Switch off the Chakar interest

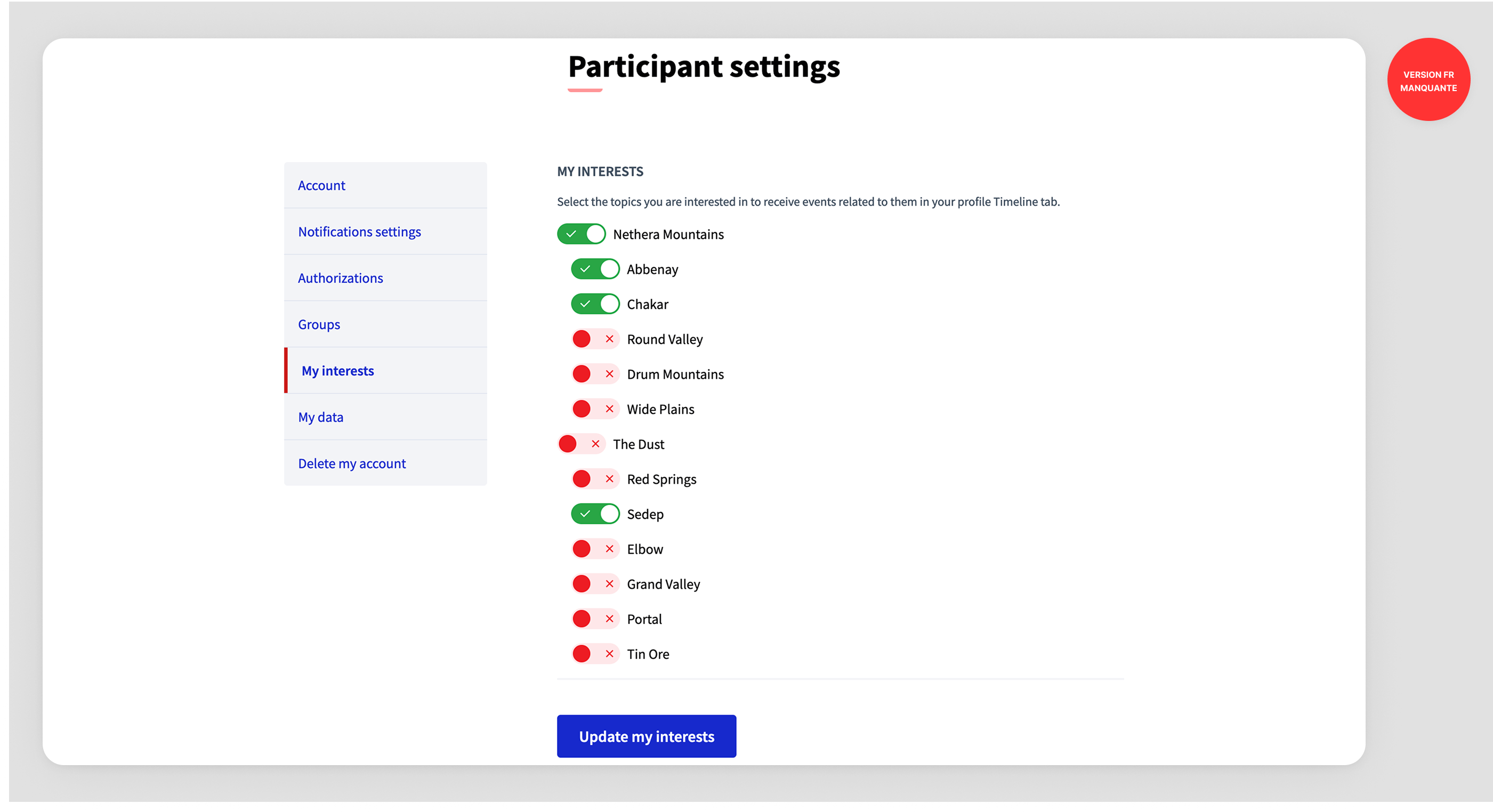click(595, 304)
